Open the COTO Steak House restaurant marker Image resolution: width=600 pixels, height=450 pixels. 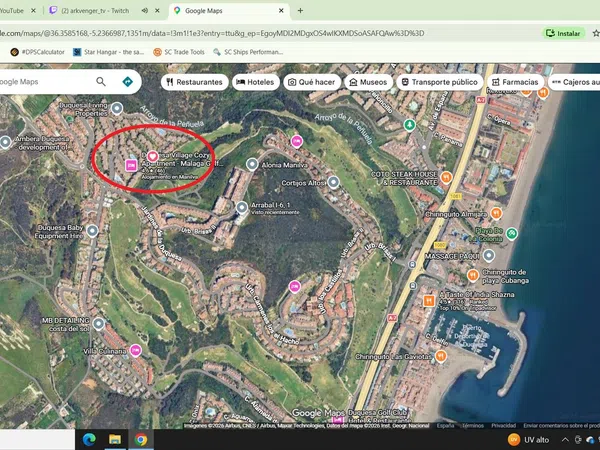click(446, 178)
